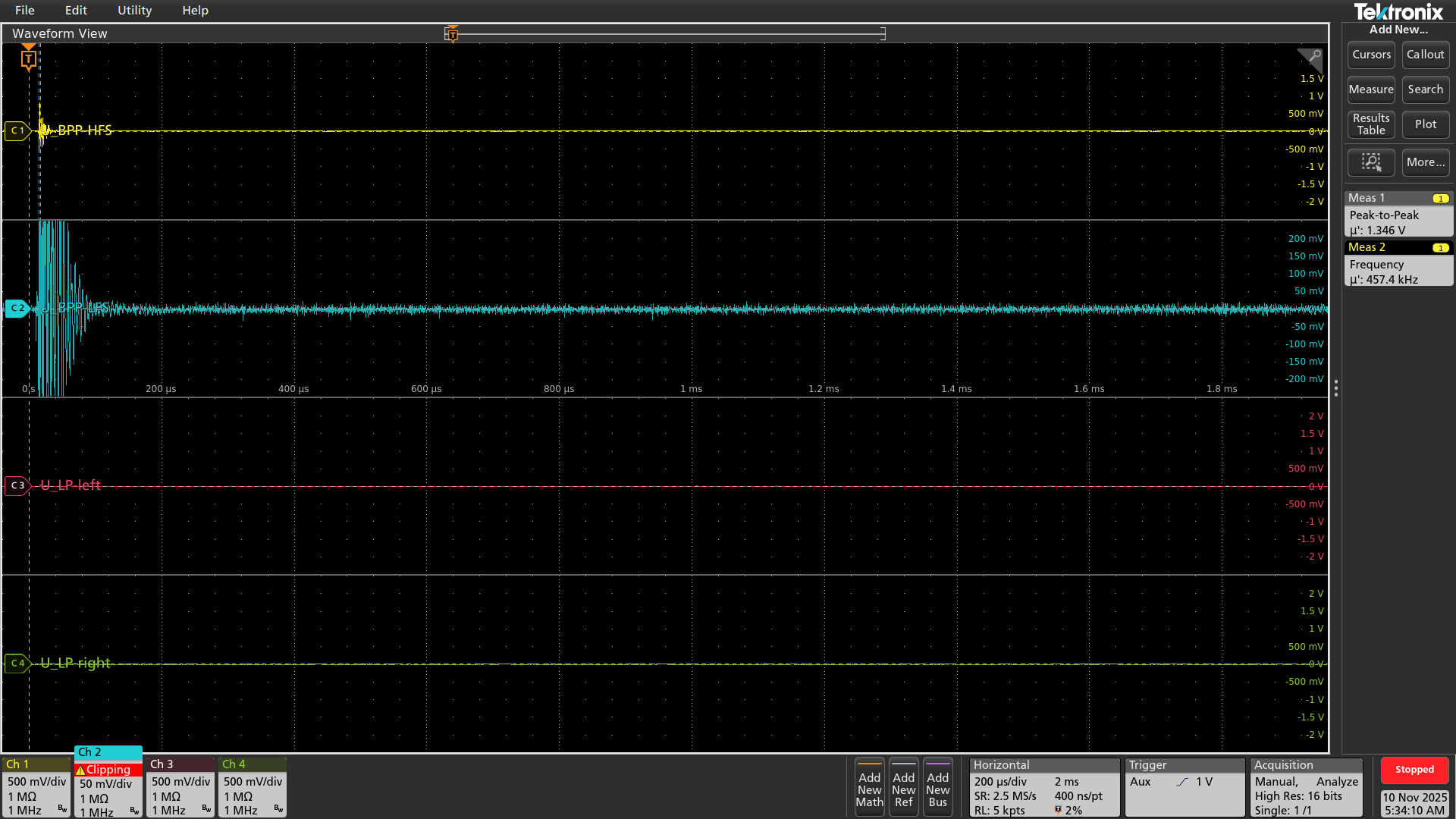Toggle the Stopped run/stop button

[x=1414, y=770]
